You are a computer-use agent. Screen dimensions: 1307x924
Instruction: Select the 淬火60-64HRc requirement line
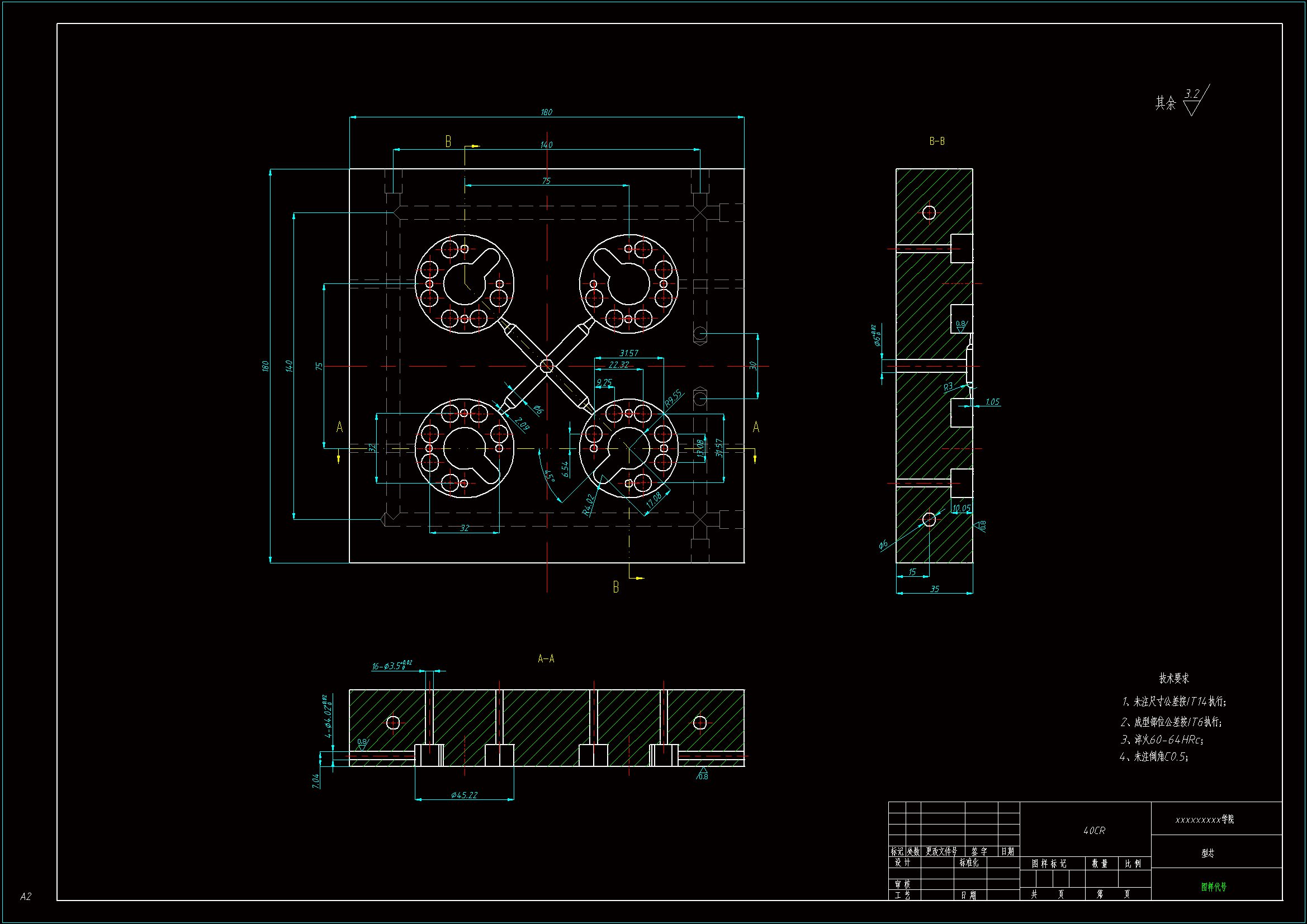click(x=1161, y=740)
